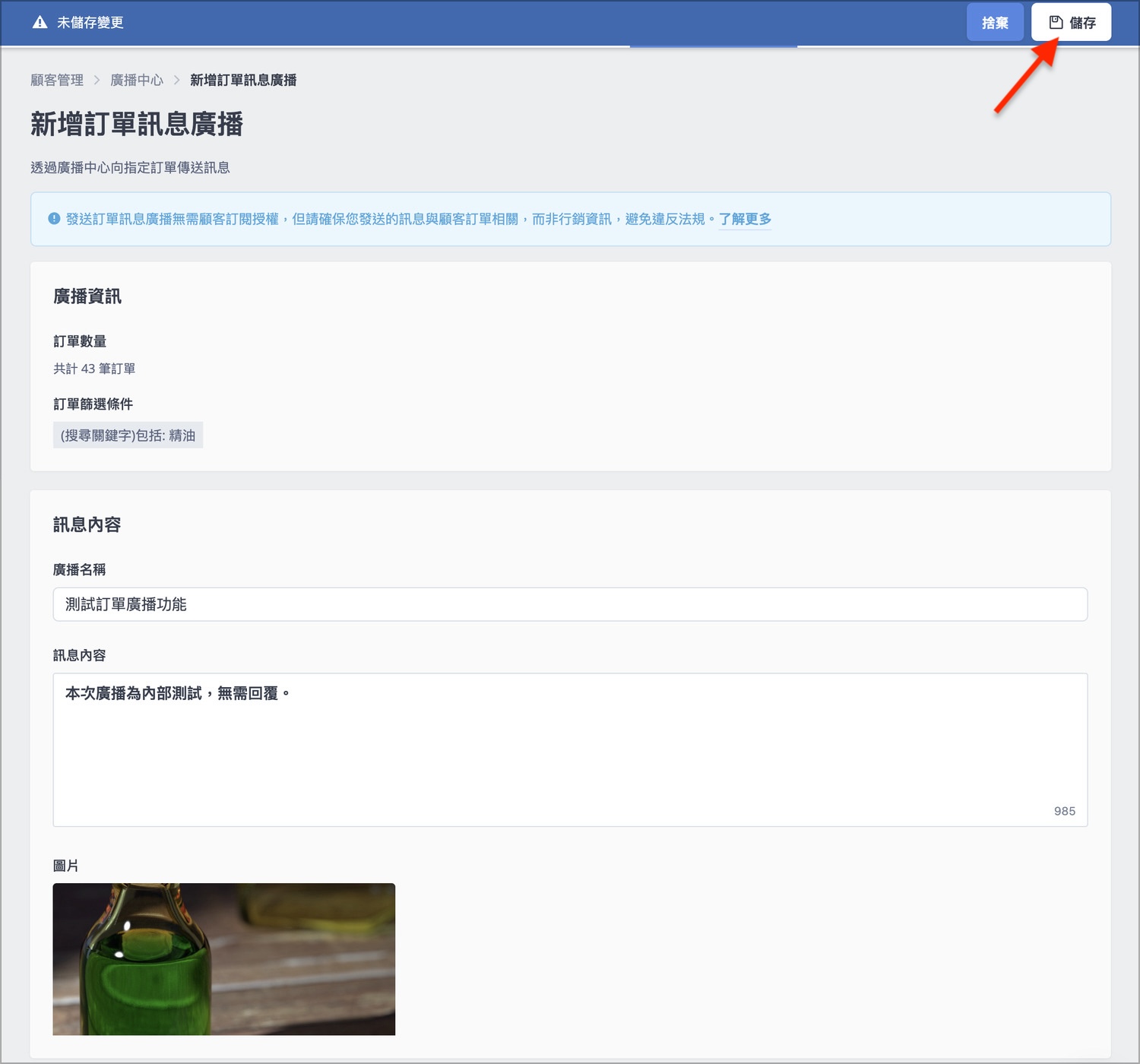This screenshot has height=1064, width=1140.
Task: Click the 廣播資訊 section heading
Action: point(87,296)
